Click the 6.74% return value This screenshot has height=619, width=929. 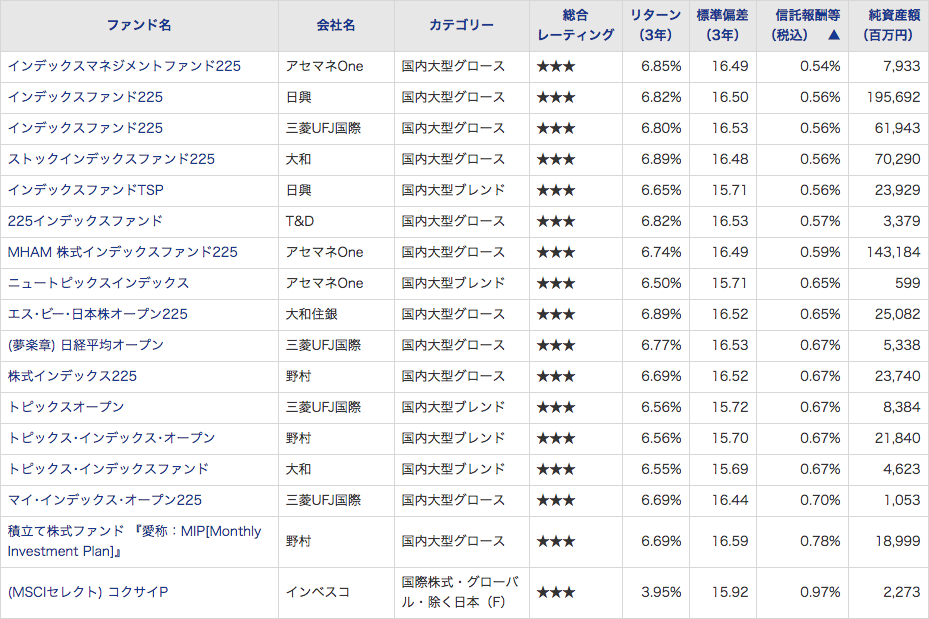coord(661,252)
